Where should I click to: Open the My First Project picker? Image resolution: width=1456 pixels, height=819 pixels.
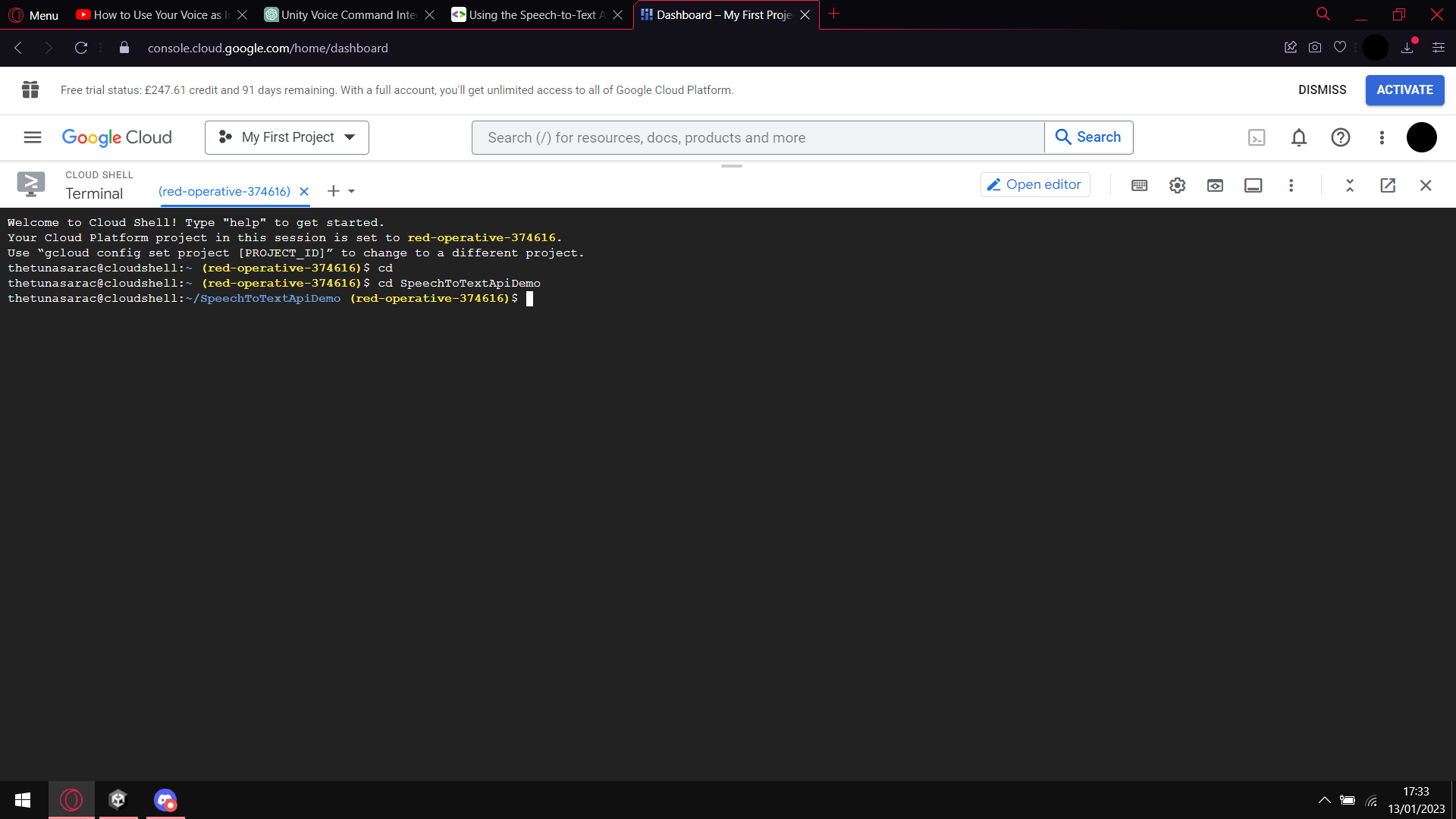click(286, 137)
